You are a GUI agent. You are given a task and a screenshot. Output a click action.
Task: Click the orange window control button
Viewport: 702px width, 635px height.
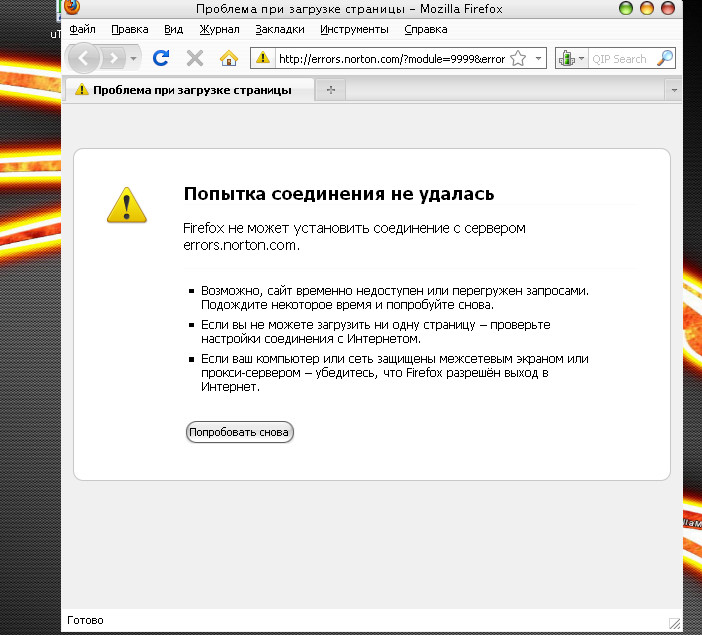point(646,8)
